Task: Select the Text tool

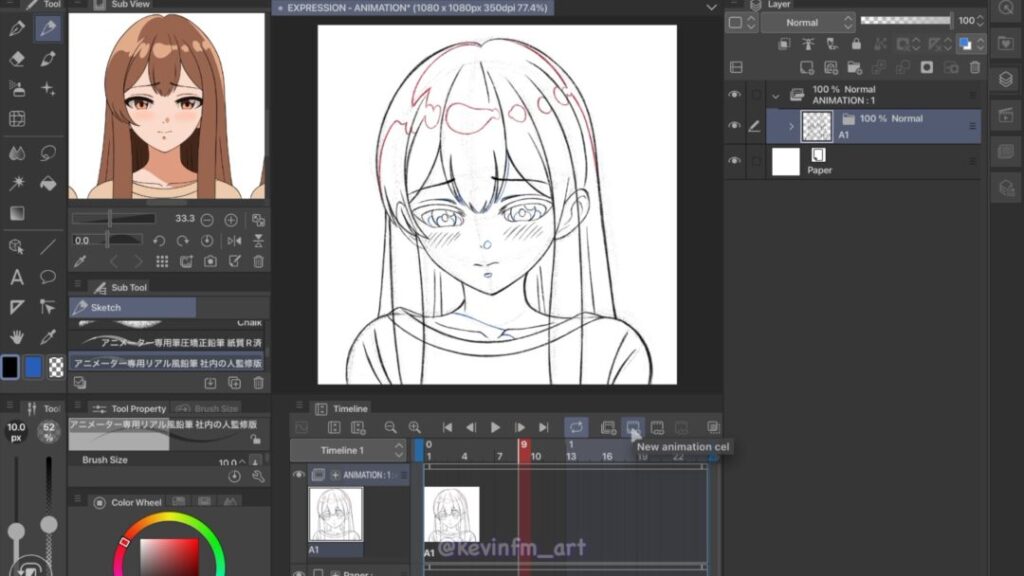Action: click(x=17, y=277)
